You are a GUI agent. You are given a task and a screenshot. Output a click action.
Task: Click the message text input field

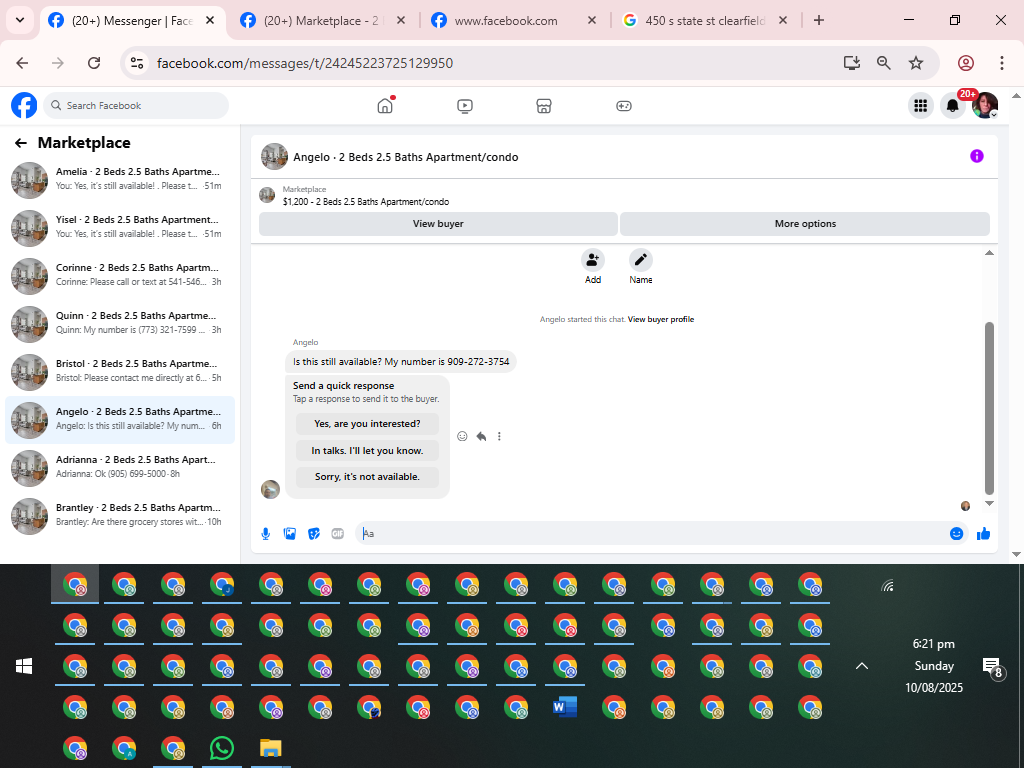pos(653,534)
